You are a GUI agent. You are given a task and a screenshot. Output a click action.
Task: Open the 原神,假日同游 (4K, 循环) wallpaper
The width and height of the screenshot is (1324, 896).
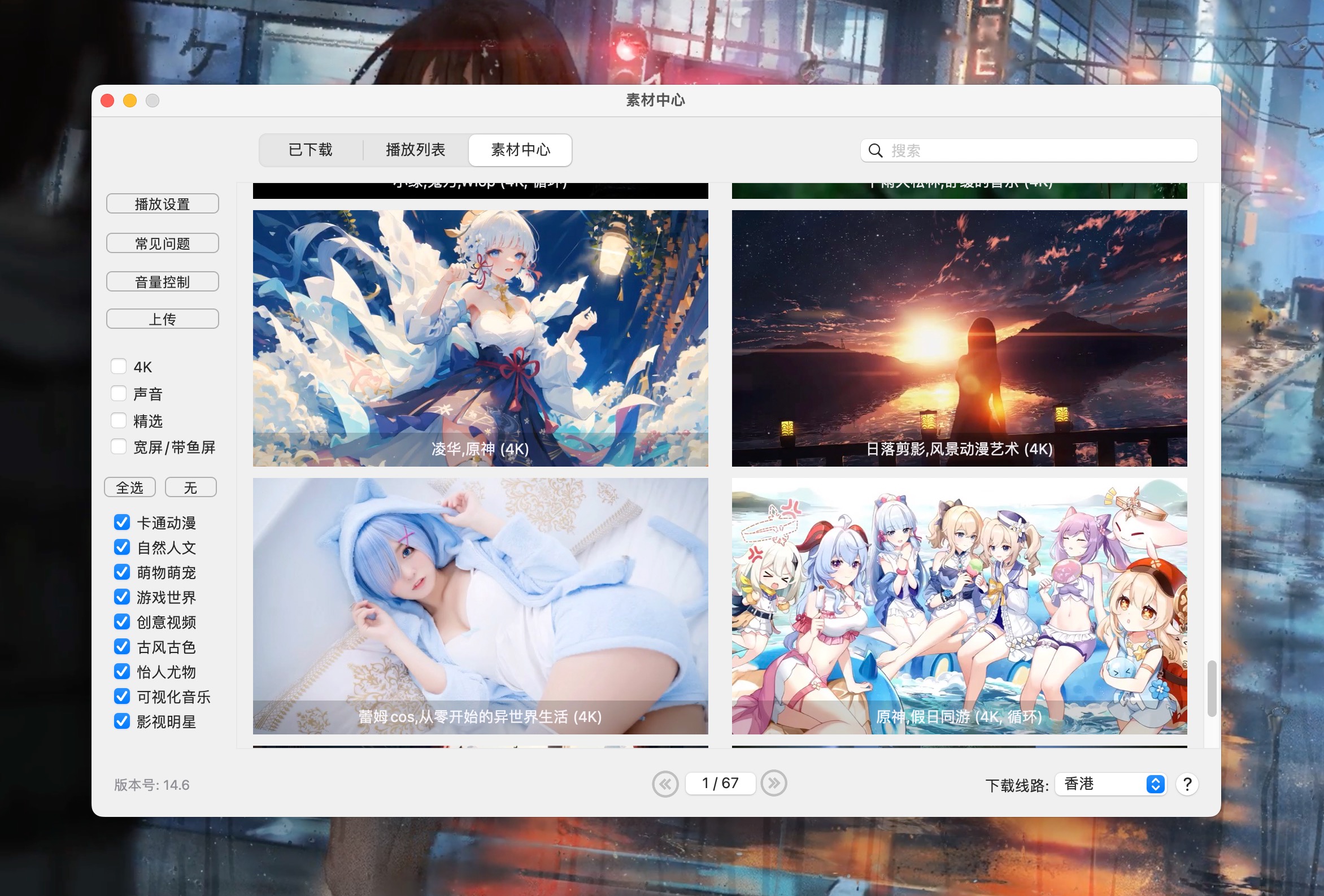(x=959, y=606)
